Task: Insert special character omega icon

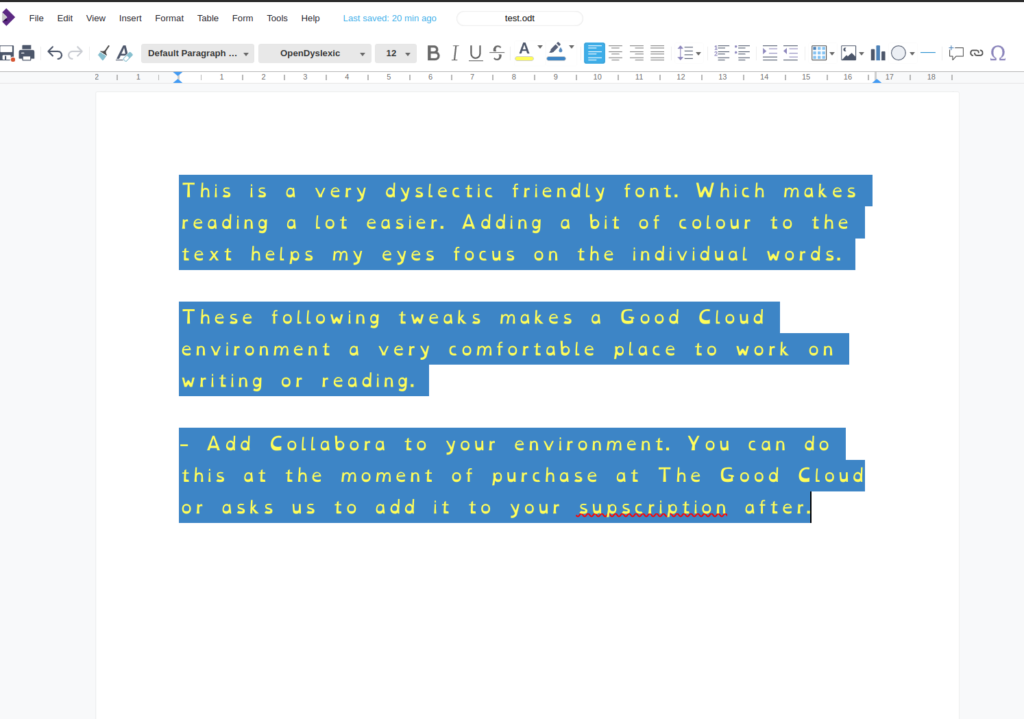Action: (998, 53)
